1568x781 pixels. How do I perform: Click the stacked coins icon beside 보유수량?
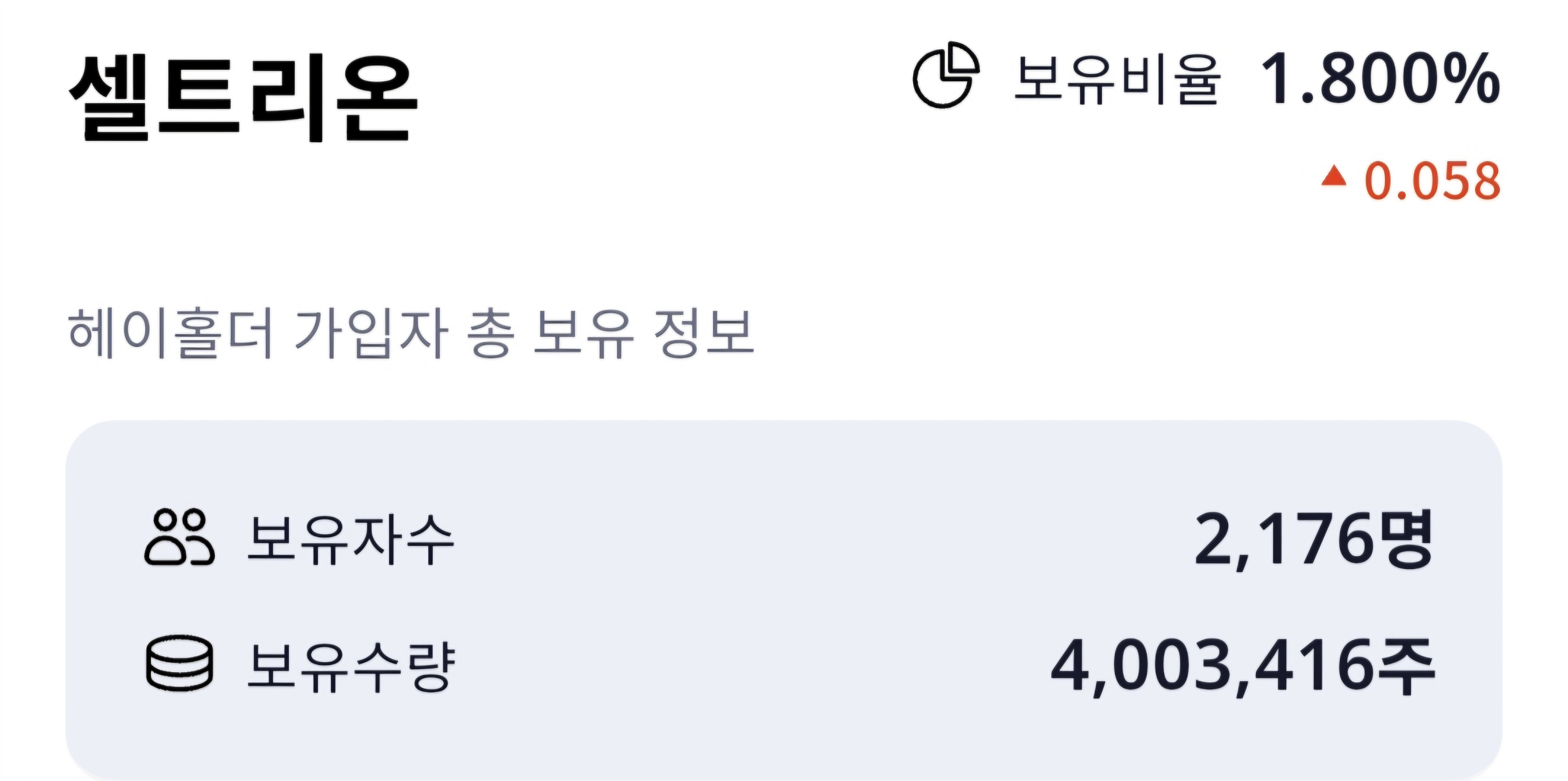pos(180,663)
